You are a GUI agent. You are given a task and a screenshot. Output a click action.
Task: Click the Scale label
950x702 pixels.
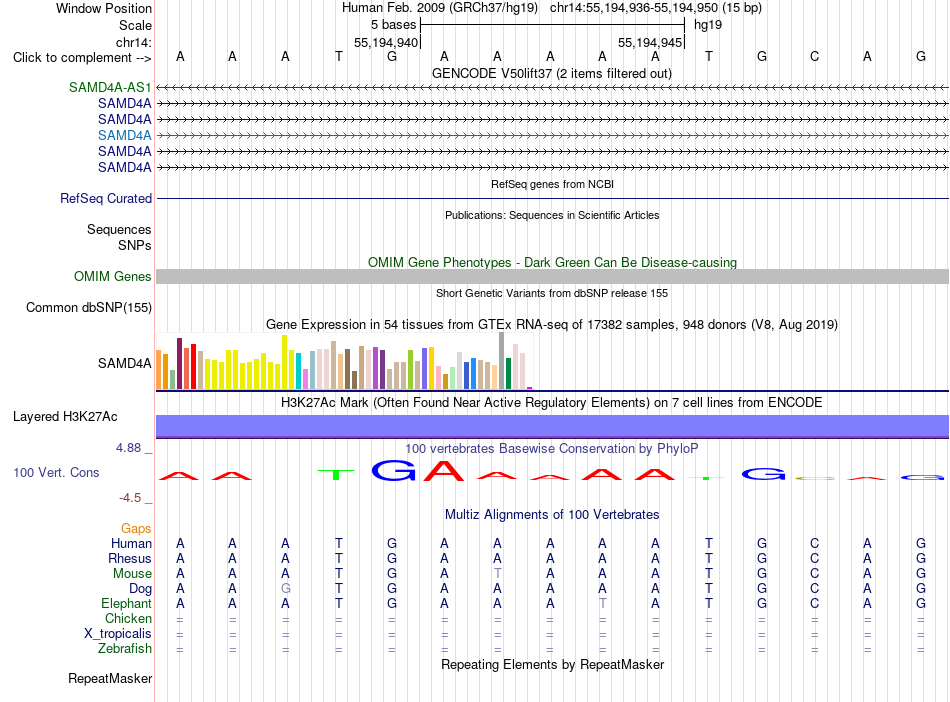[x=135, y=25]
